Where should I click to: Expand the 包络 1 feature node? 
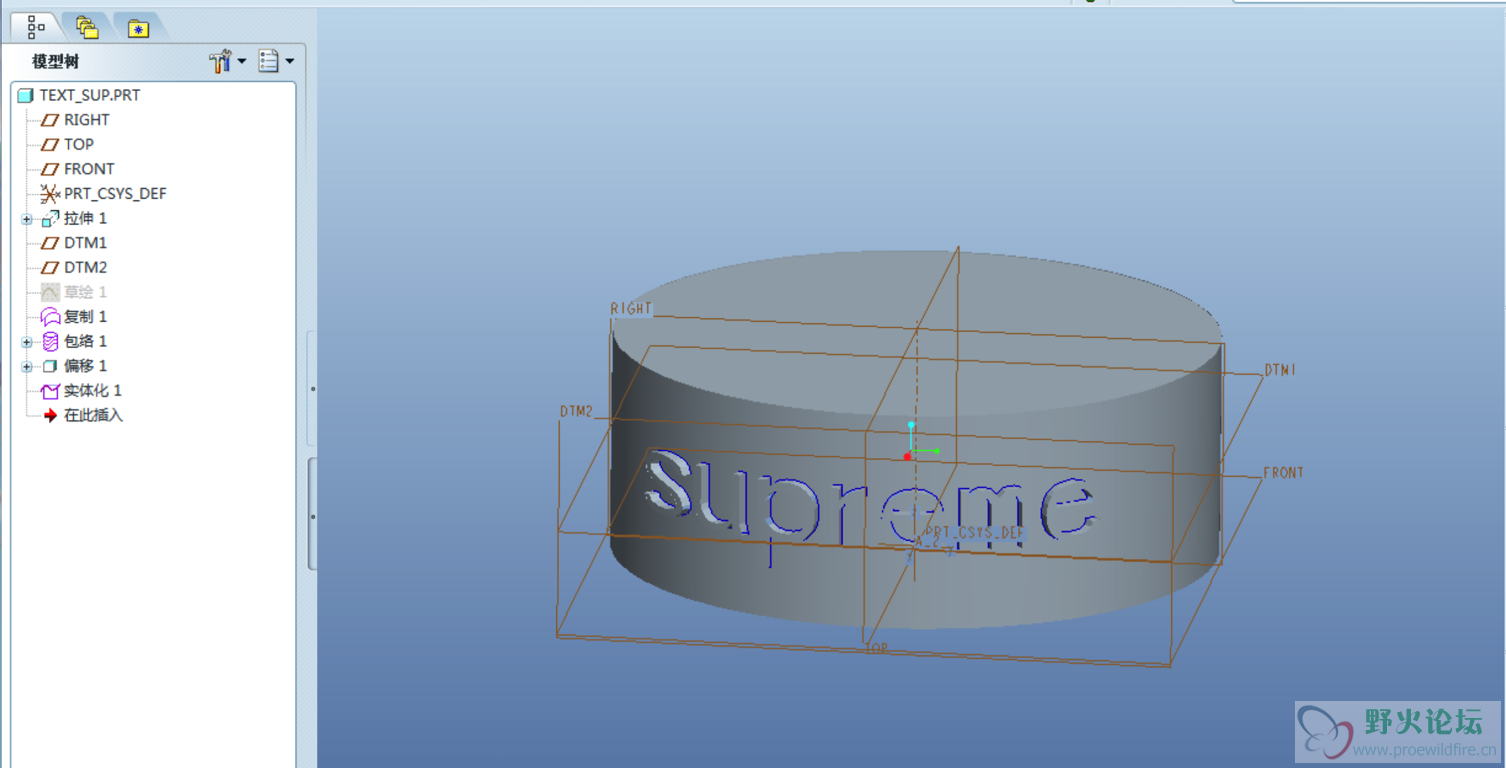point(27,342)
